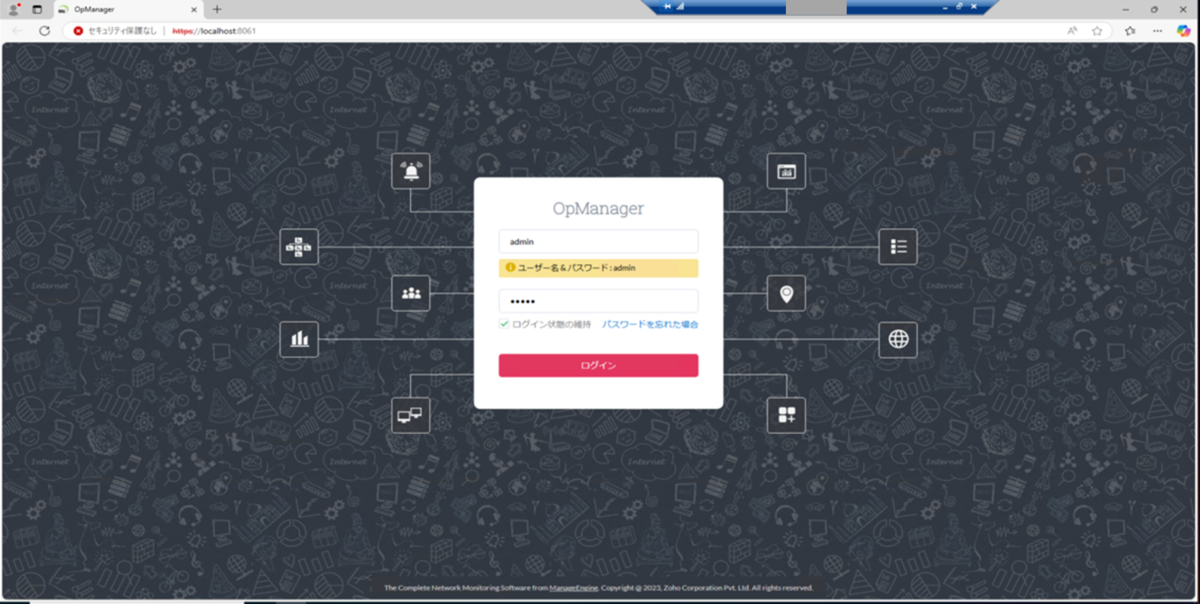Viewport: 1200px width, 604px height.
Task: Click the add widgets grid icon
Action: [786, 414]
